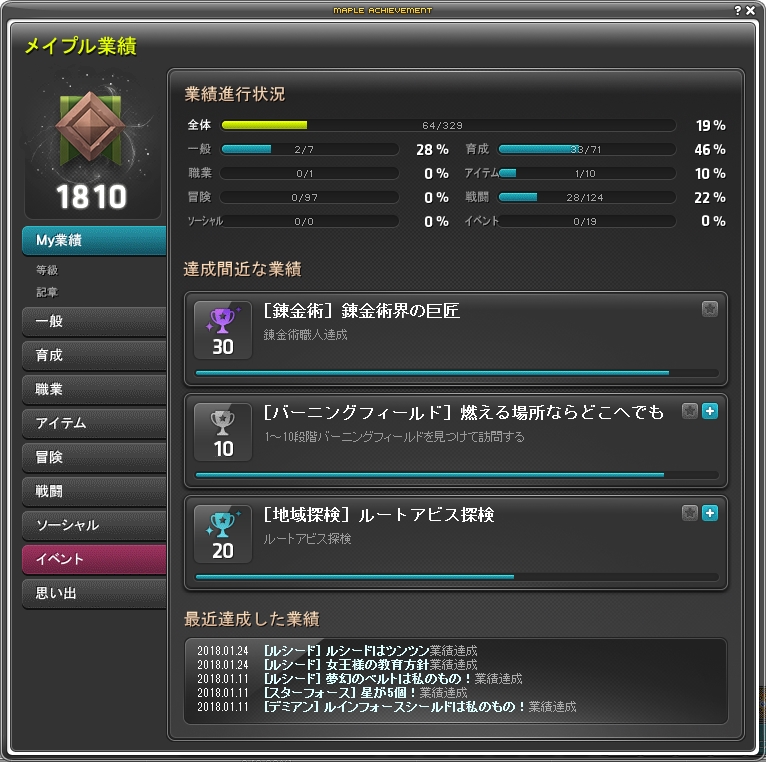Click the 戦闘 progress bar 28/124
This screenshot has height=762, width=766.
(x=587, y=197)
